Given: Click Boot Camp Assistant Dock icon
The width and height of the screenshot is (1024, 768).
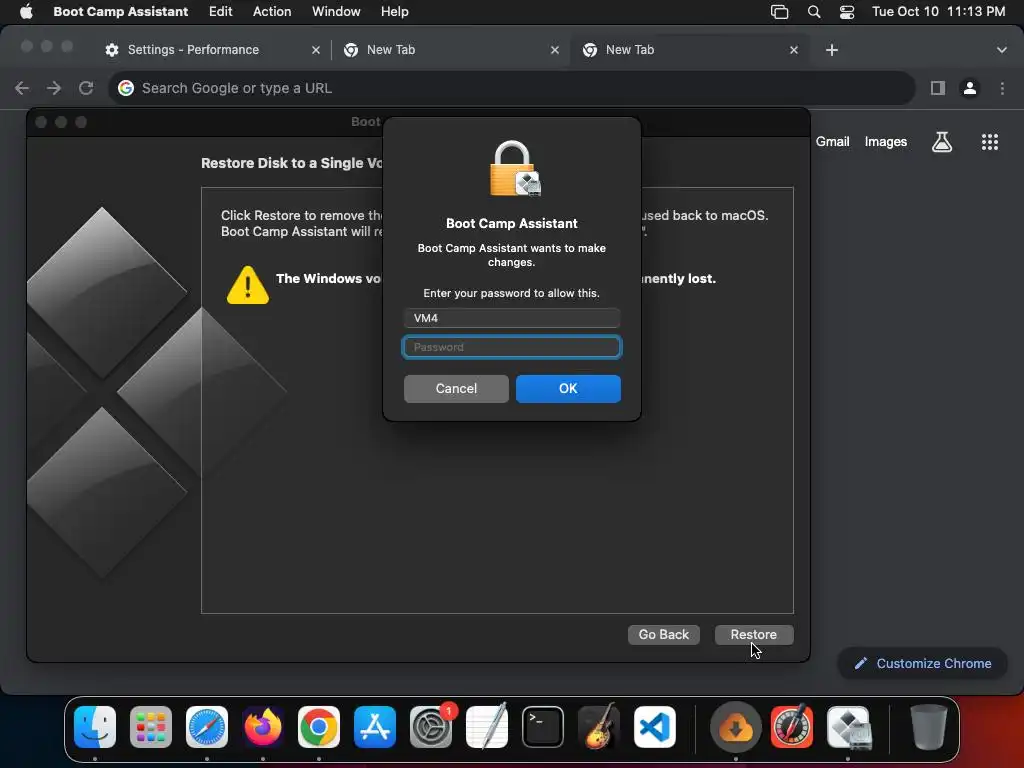Looking at the screenshot, I should [848, 727].
